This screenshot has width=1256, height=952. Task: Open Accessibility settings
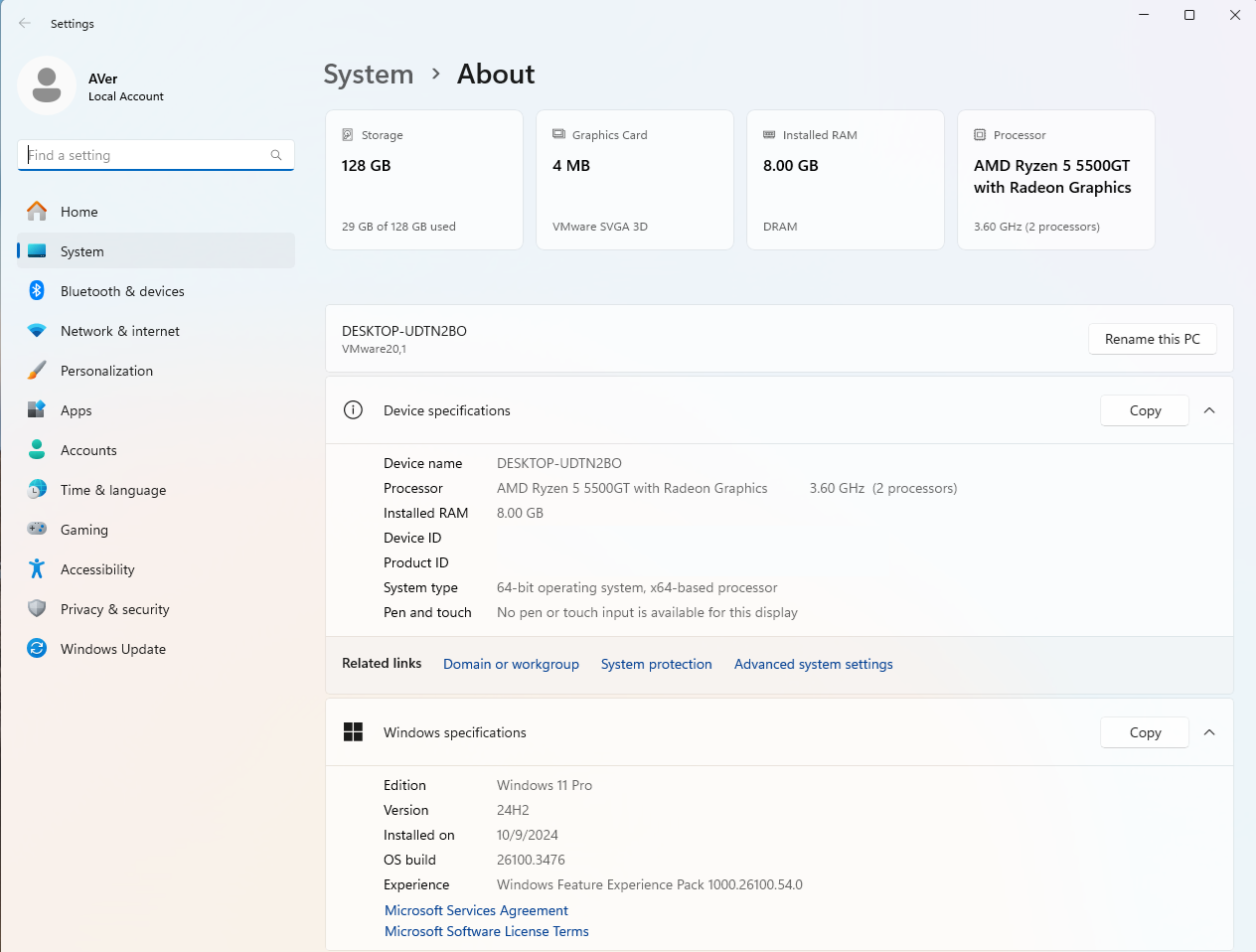[x=156, y=569]
